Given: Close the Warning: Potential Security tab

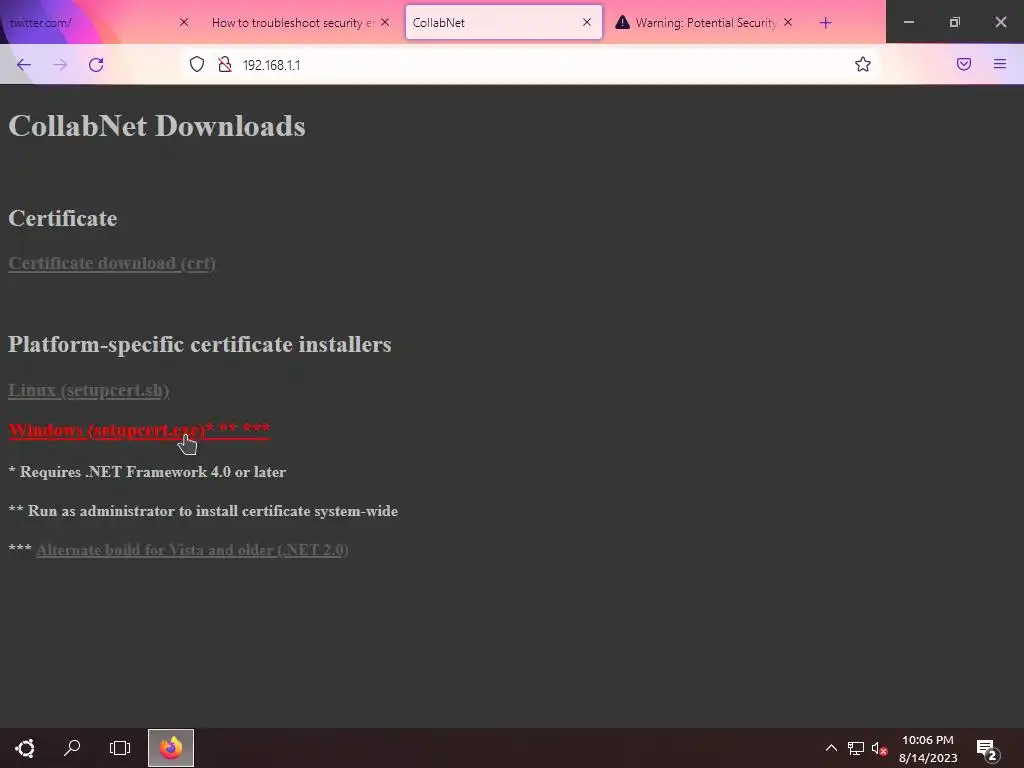Looking at the screenshot, I should tap(788, 22).
